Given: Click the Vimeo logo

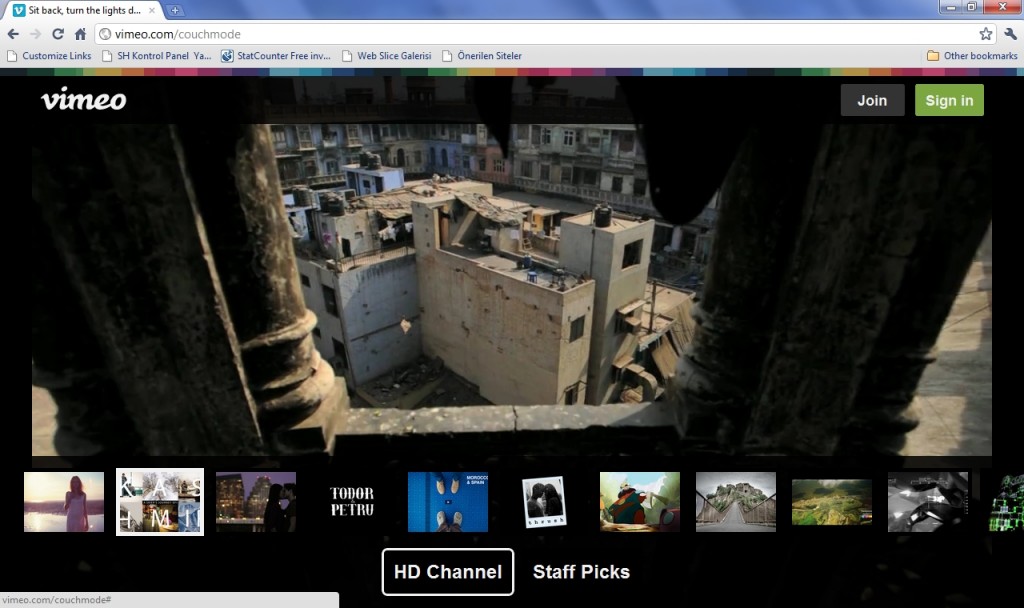Looking at the screenshot, I should [x=83, y=100].
